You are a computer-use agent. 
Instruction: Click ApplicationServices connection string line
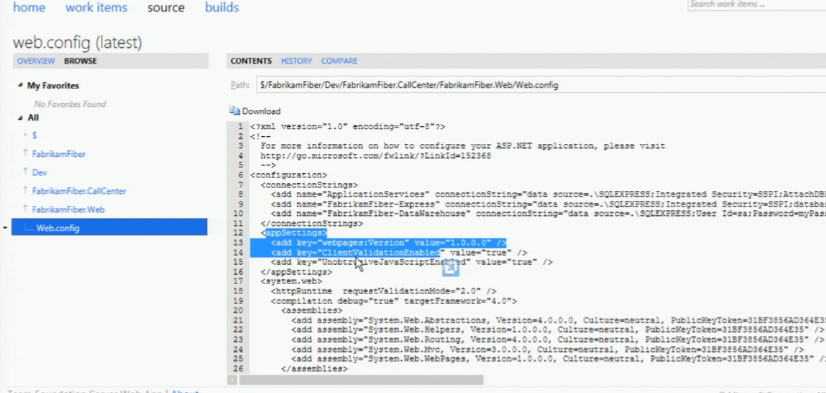point(548,194)
